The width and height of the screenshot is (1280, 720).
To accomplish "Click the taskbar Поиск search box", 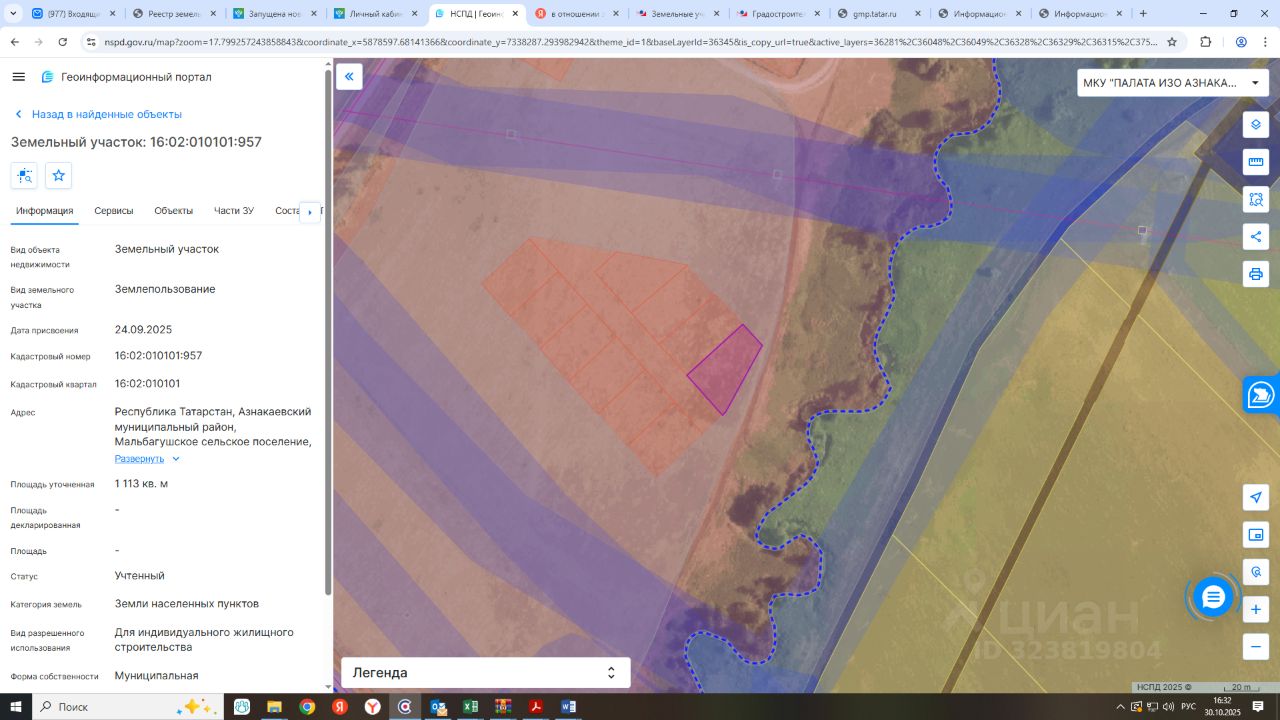I will 130,707.
